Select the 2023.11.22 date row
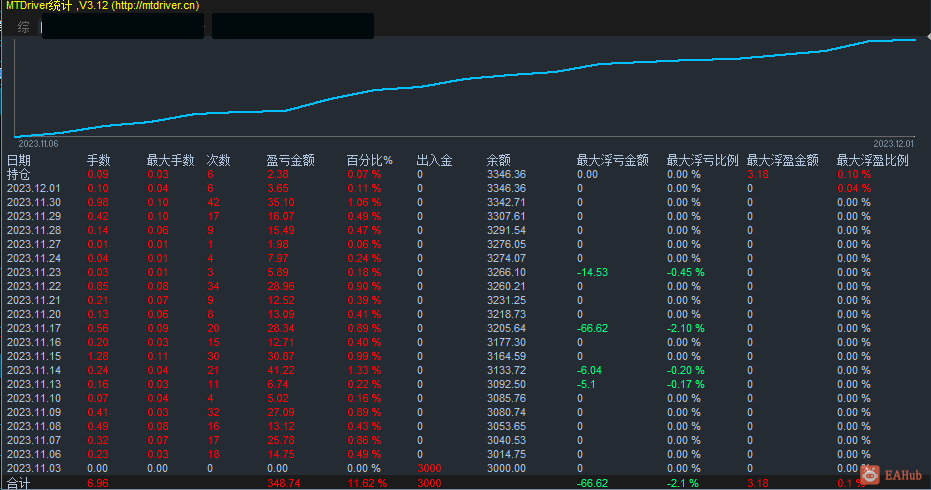This screenshot has height=490, width=931. pos(34,286)
